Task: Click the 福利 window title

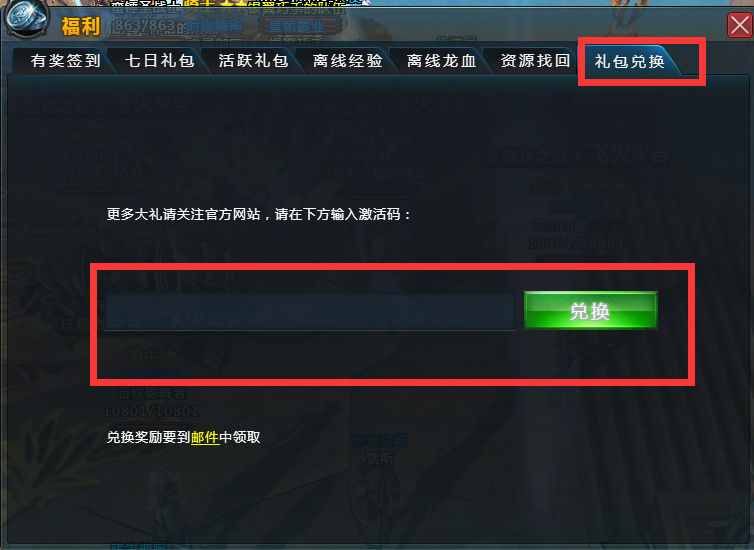Action: pos(80,26)
